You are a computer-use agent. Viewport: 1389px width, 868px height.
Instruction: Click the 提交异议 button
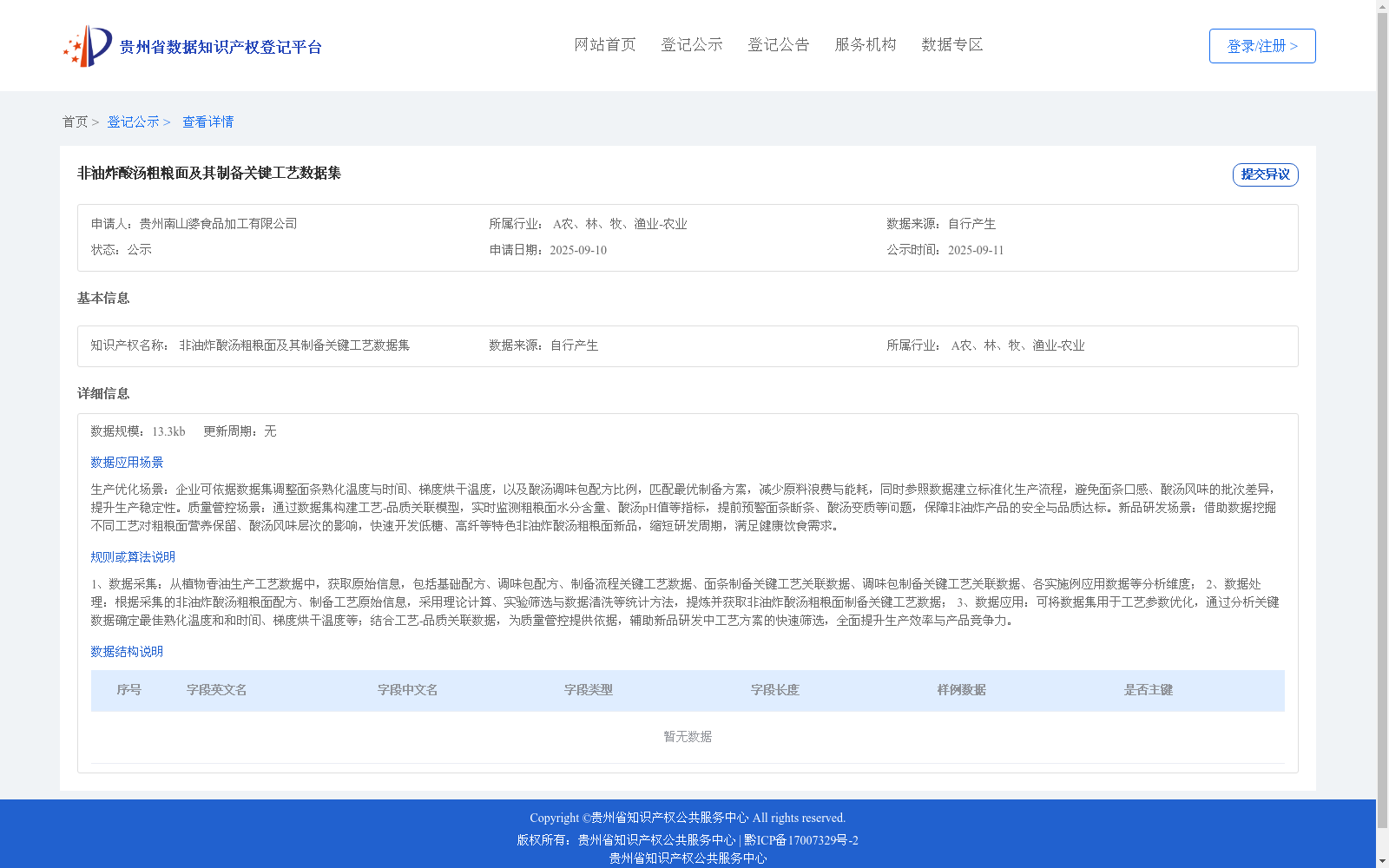pos(1266,174)
